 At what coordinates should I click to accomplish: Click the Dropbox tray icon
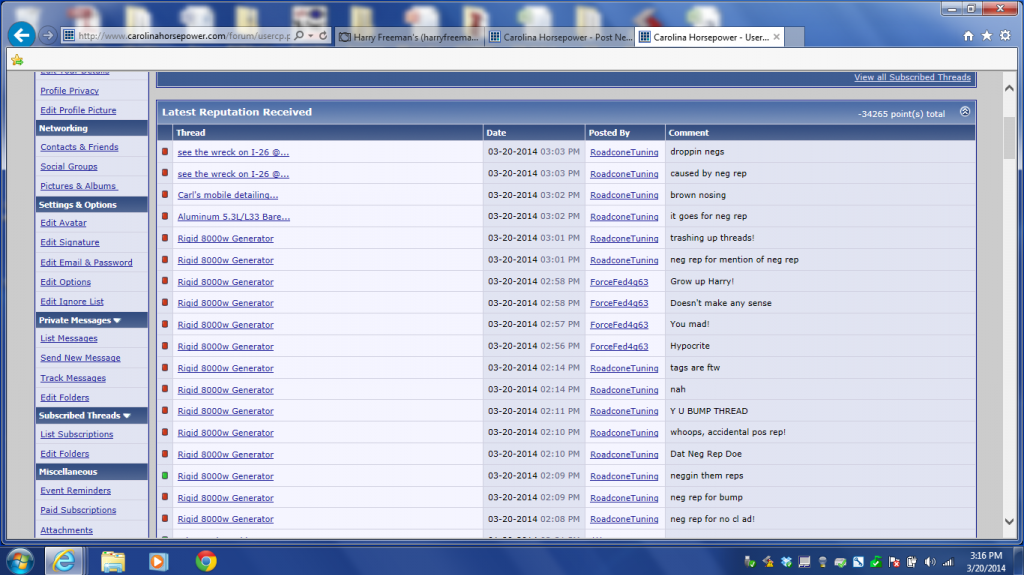[786, 562]
